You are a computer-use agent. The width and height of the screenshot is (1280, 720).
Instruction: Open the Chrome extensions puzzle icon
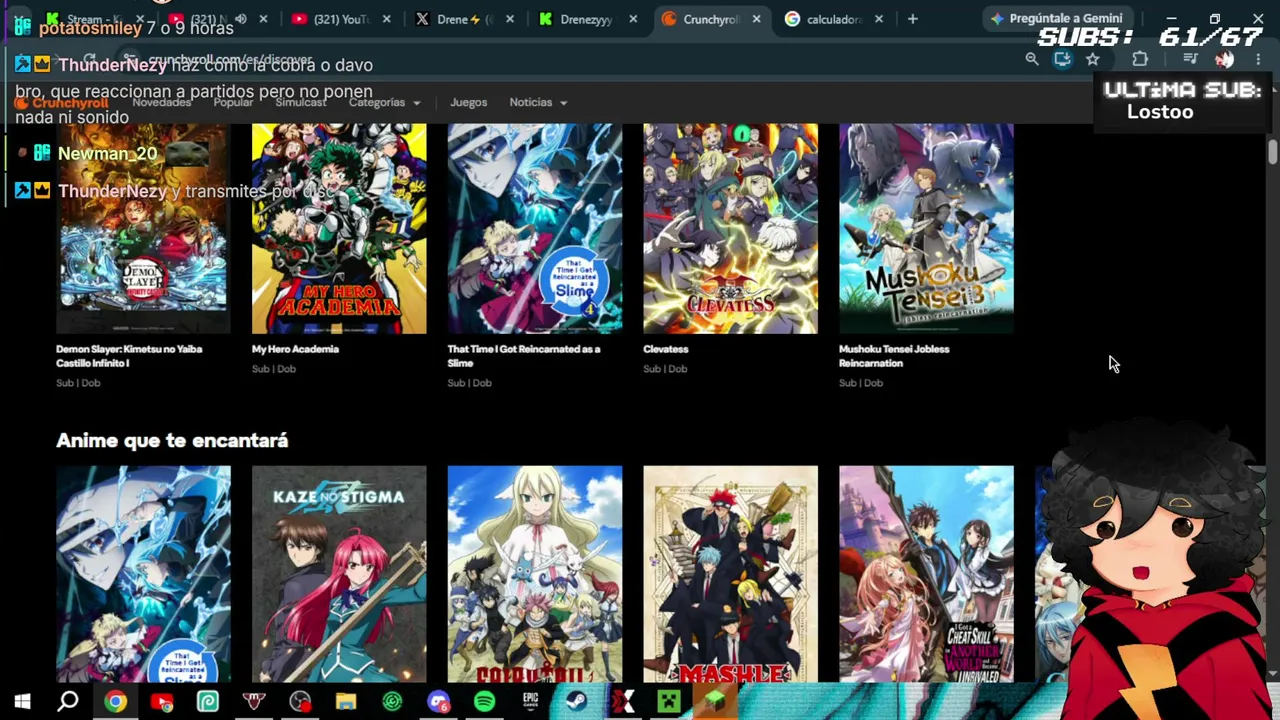pos(1140,60)
